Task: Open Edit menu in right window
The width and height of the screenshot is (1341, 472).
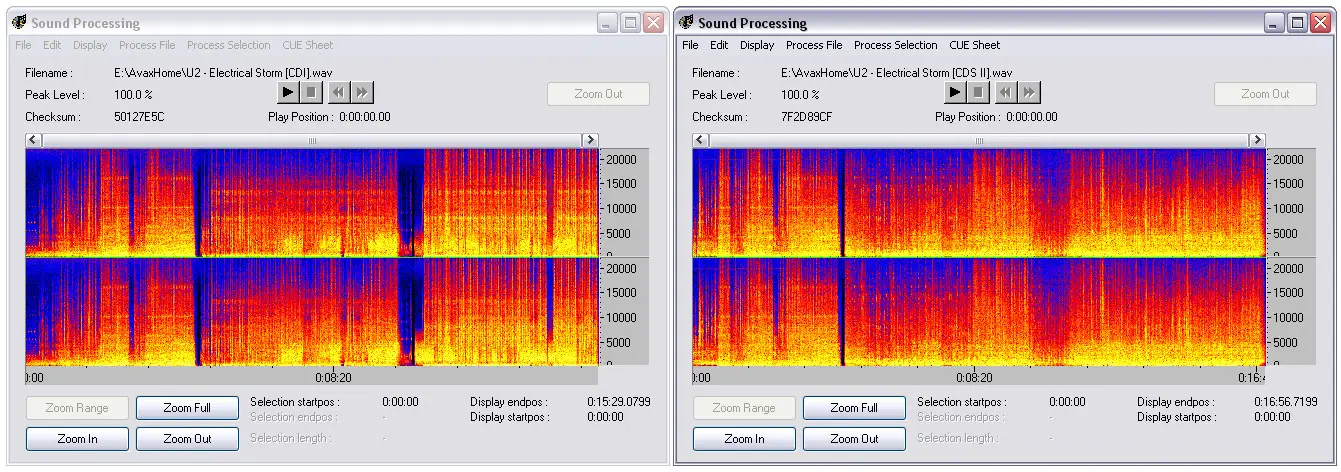Action: pyautogui.click(x=719, y=45)
